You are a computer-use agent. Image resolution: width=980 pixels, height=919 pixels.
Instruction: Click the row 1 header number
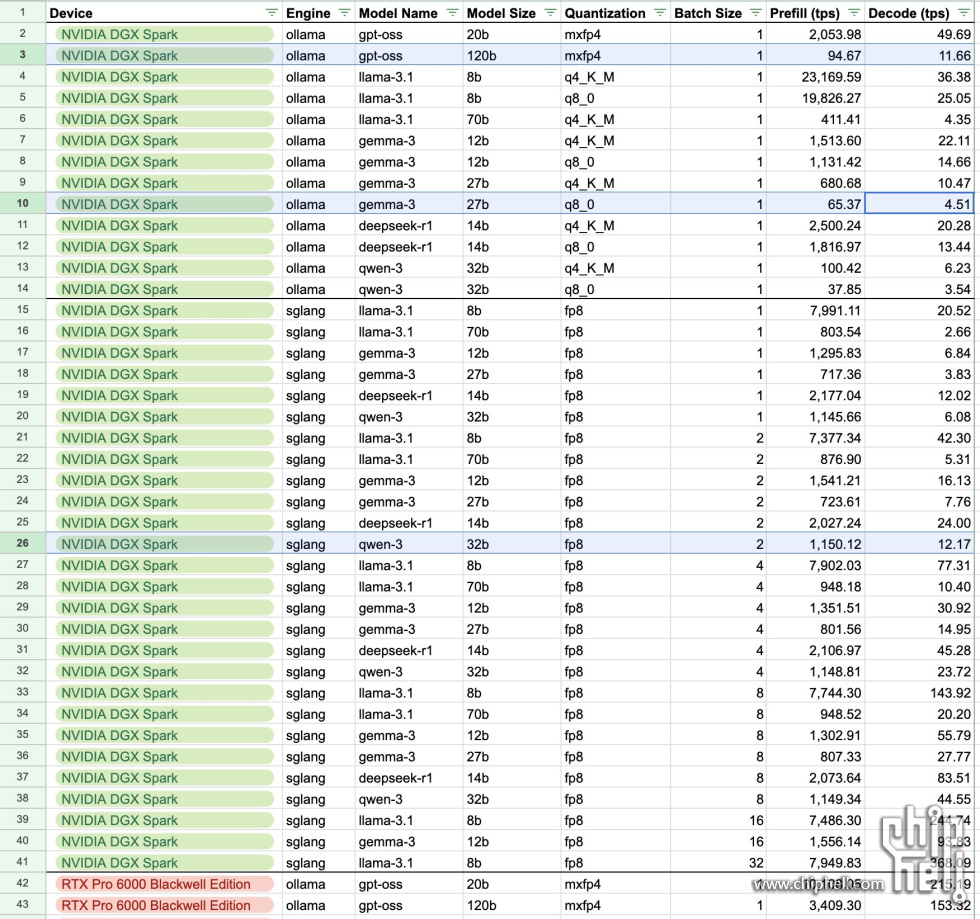pos(22,13)
